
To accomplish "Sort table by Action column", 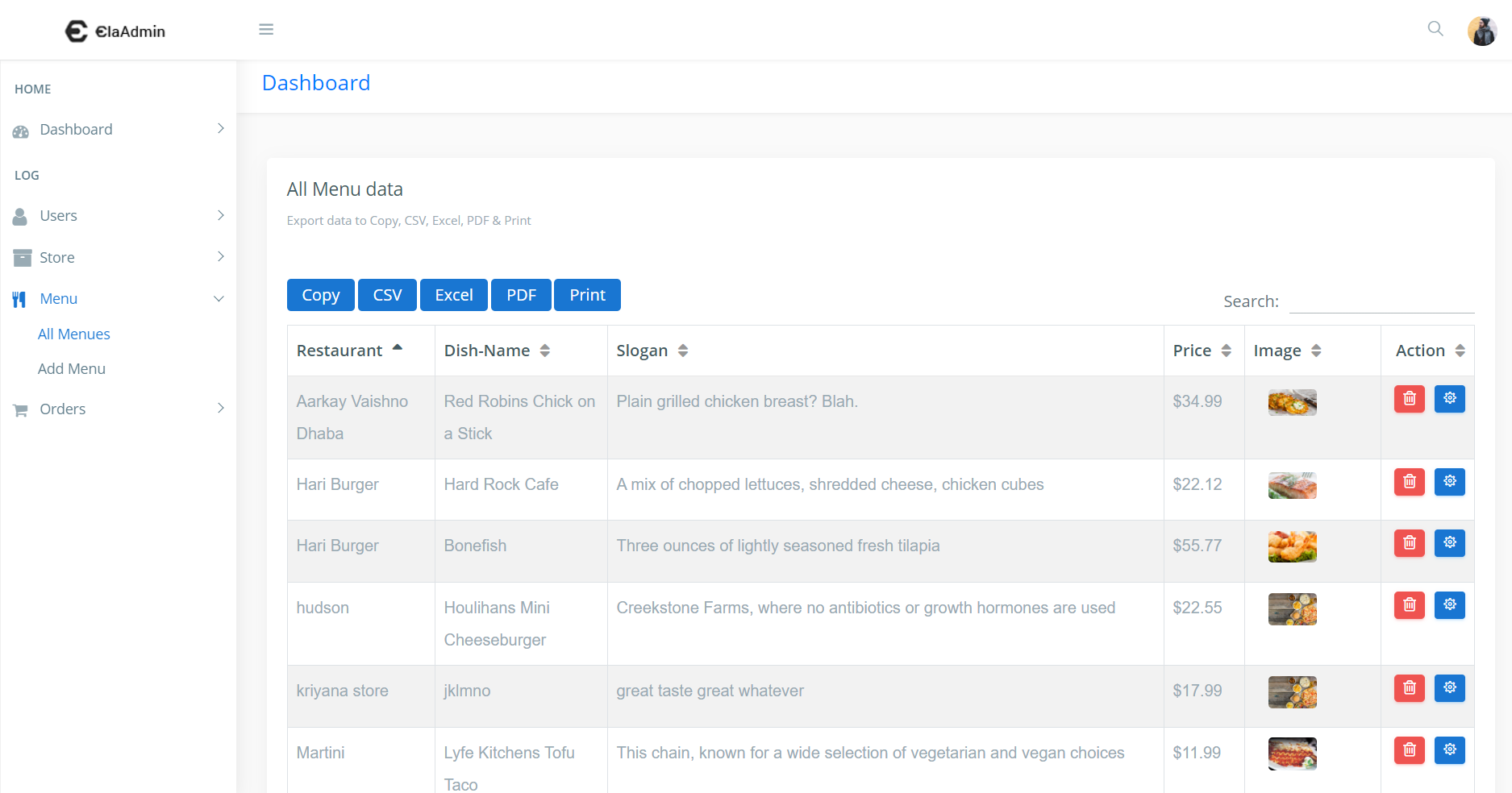I will (1427, 351).
